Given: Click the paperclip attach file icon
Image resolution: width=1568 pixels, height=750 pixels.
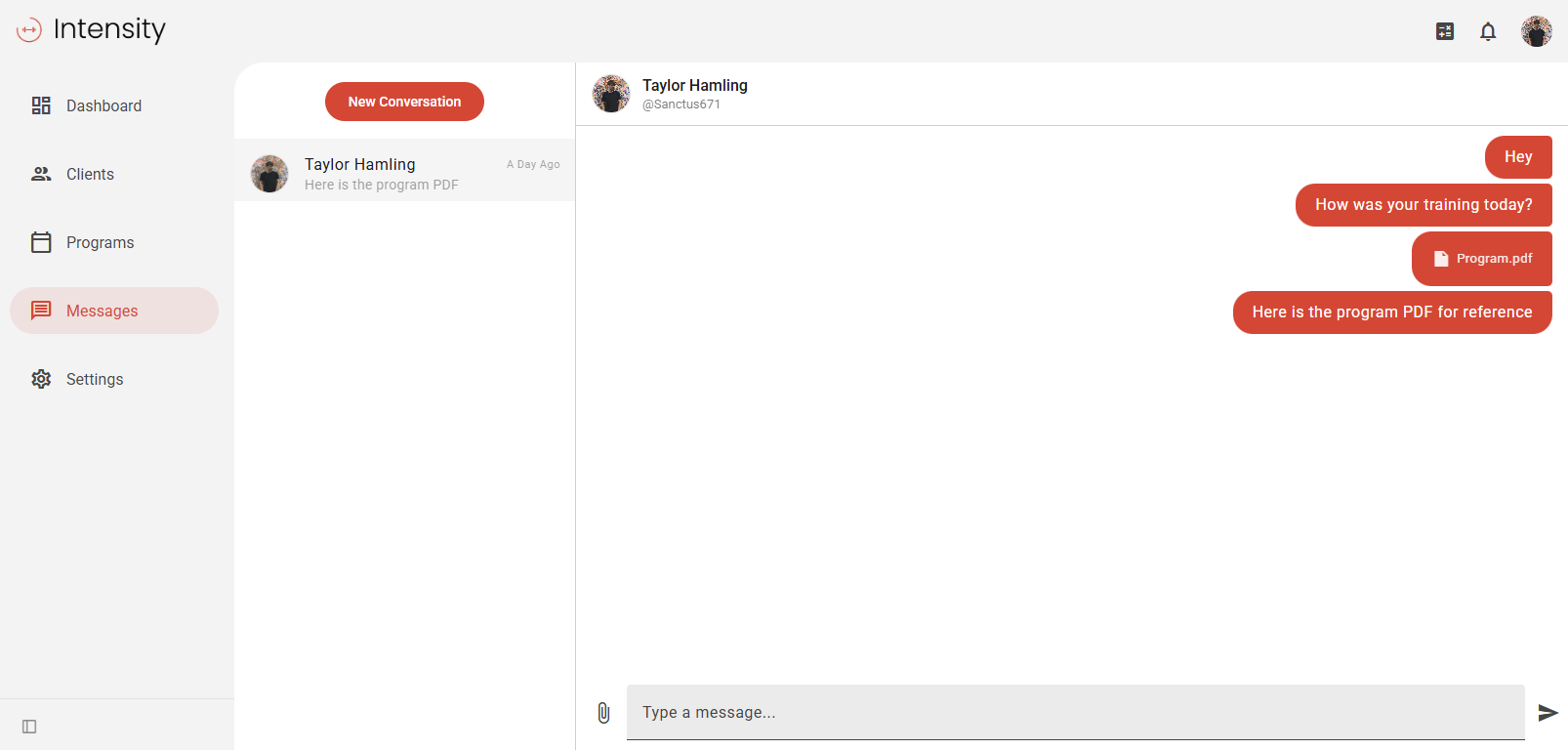Looking at the screenshot, I should coord(603,713).
